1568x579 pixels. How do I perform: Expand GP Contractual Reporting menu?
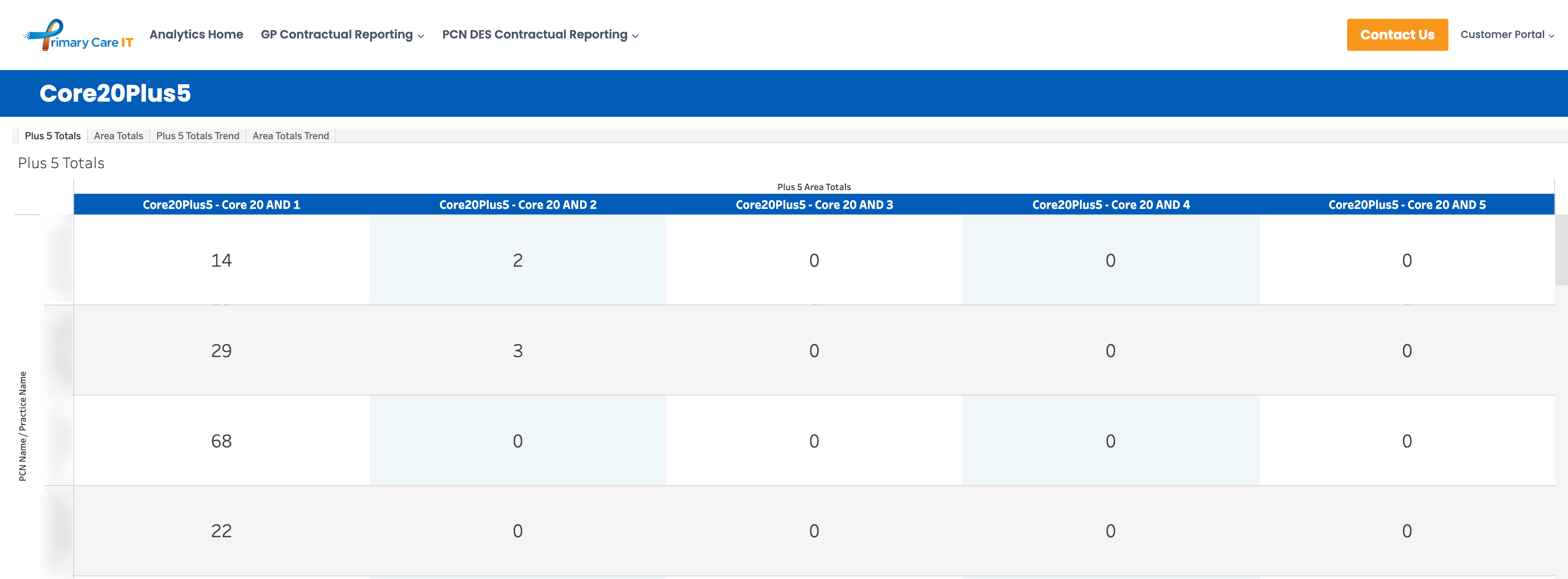tap(342, 35)
